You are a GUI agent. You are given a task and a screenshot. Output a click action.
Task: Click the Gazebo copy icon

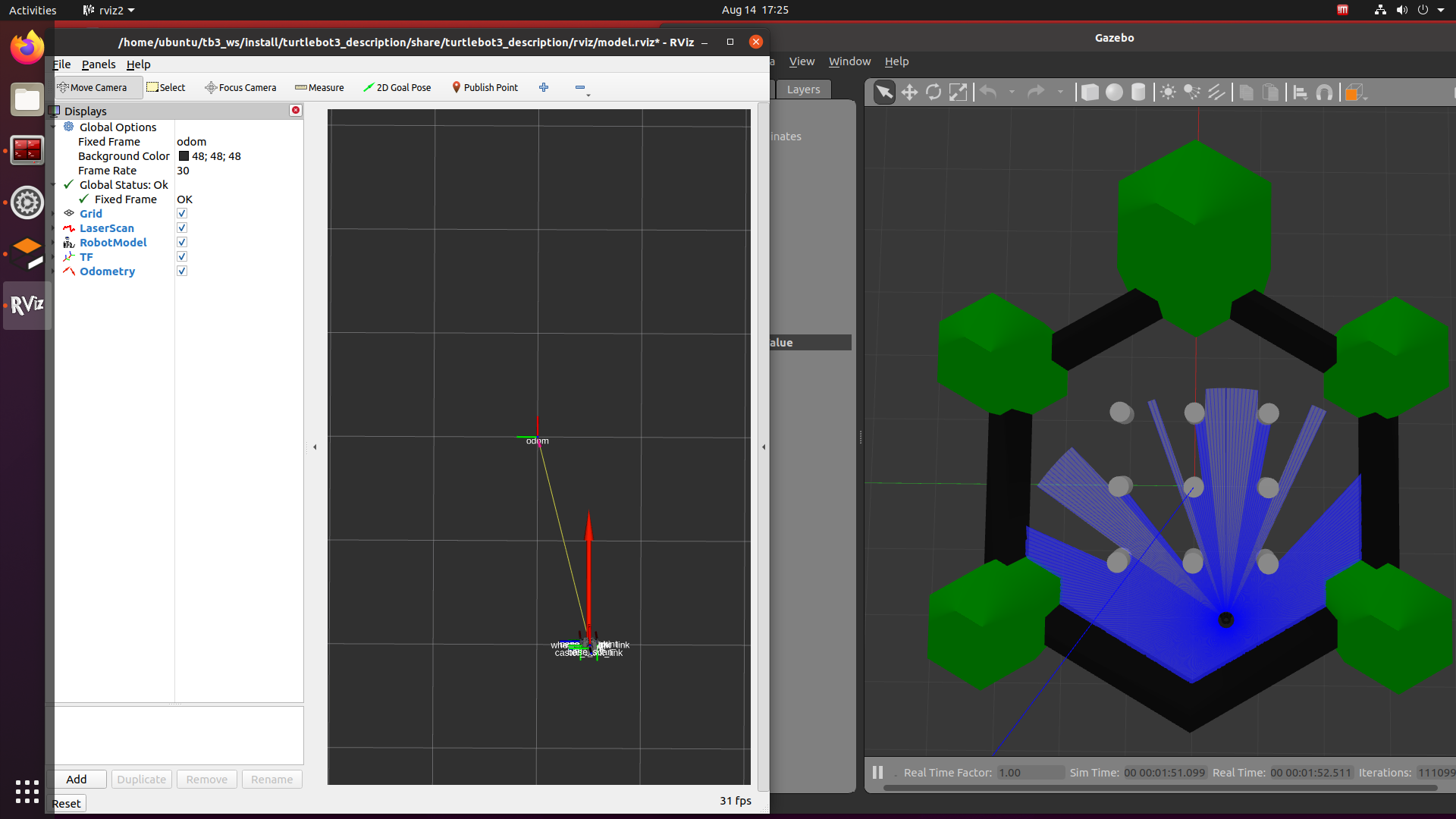[x=1246, y=93]
